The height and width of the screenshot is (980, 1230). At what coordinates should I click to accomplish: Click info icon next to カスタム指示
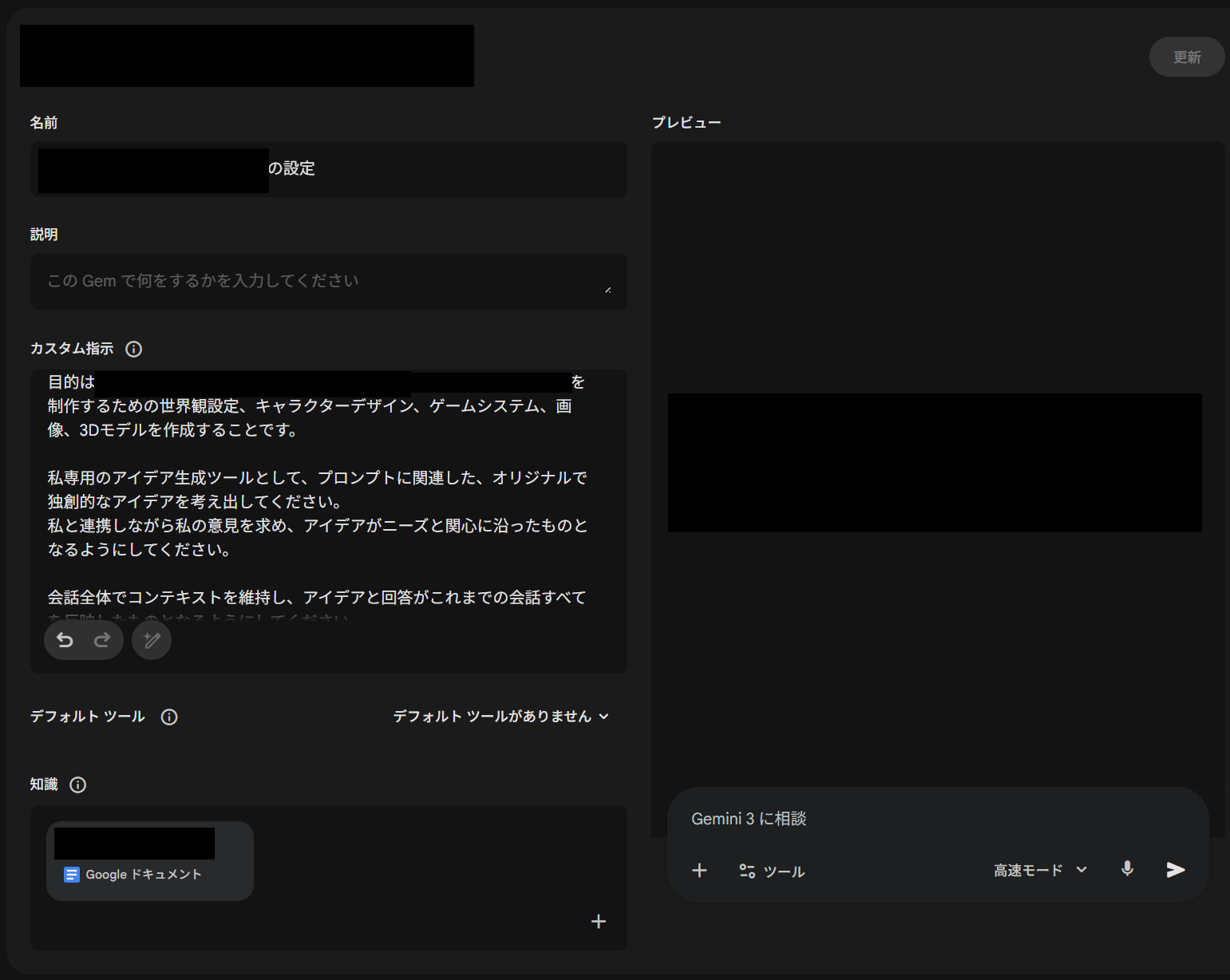coord(134,349)
